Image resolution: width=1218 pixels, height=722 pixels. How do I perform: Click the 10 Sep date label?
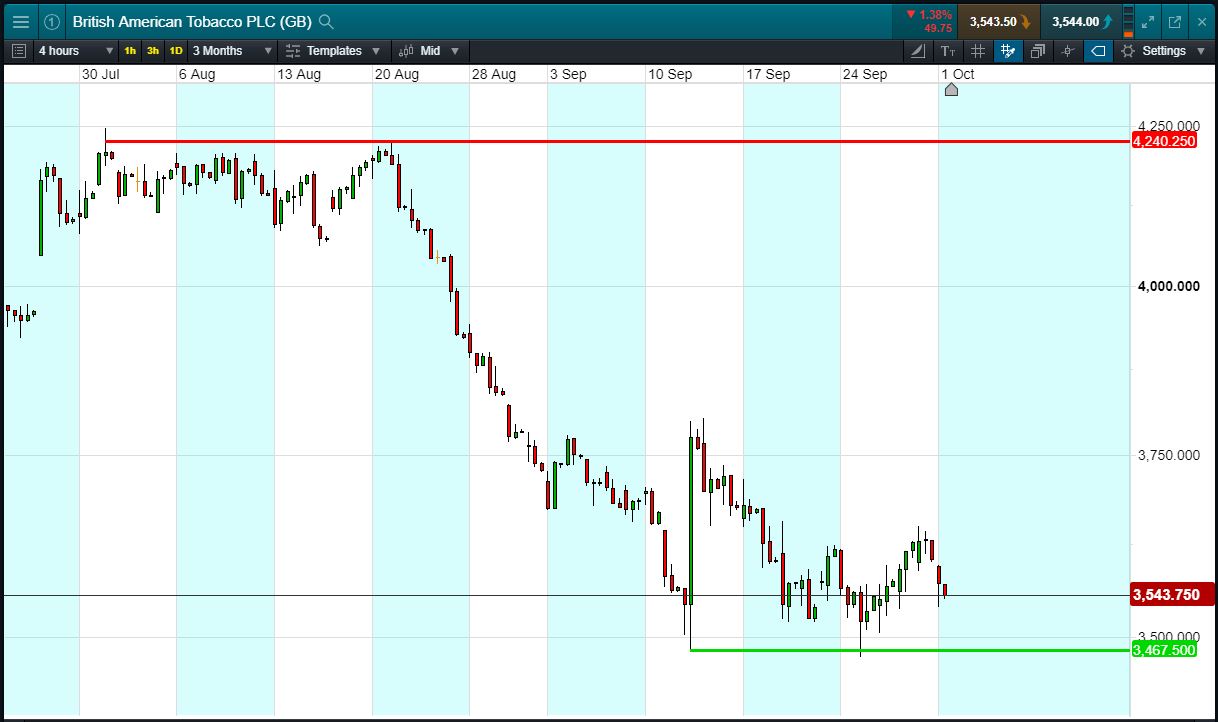click(670, 74)
